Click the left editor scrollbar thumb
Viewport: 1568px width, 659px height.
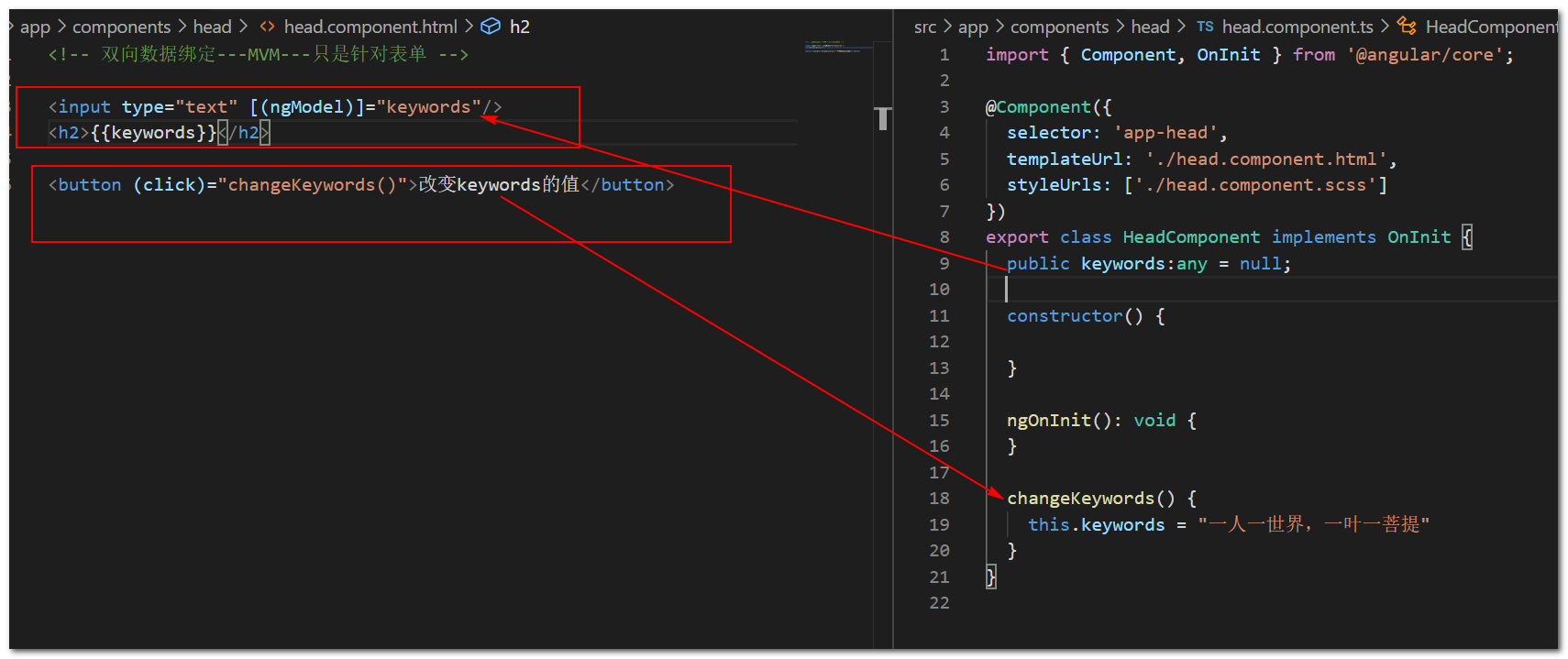883,118
